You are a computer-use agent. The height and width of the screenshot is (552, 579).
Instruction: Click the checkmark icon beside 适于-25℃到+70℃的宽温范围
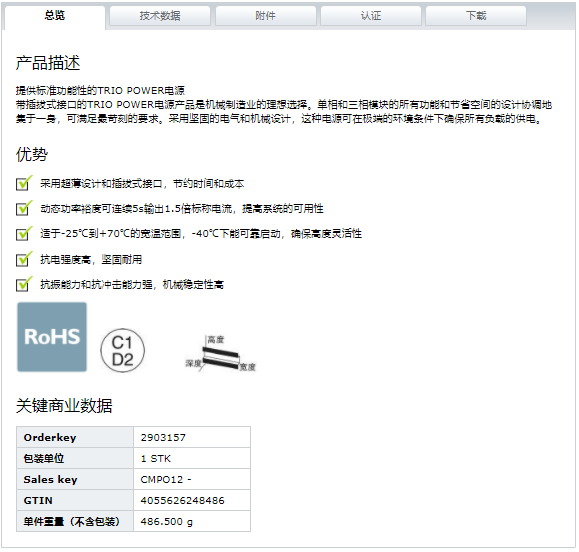pos(24,234)
